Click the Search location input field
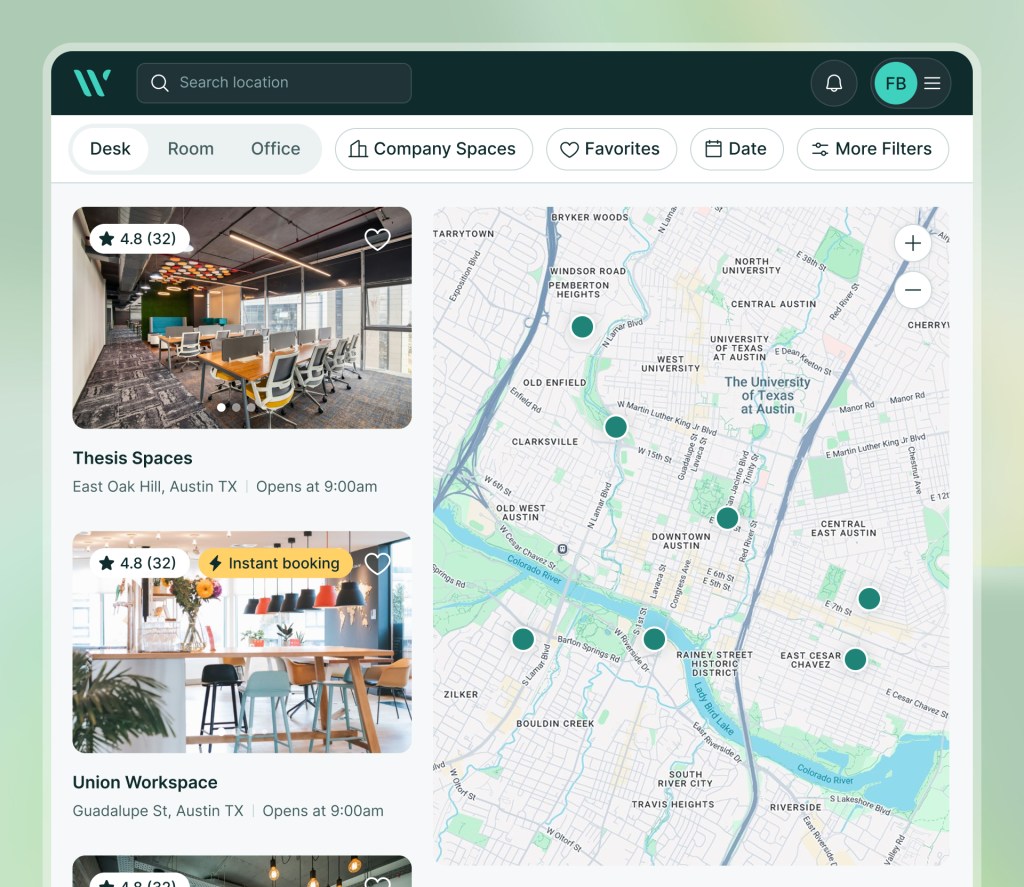 tap(274, 83)
